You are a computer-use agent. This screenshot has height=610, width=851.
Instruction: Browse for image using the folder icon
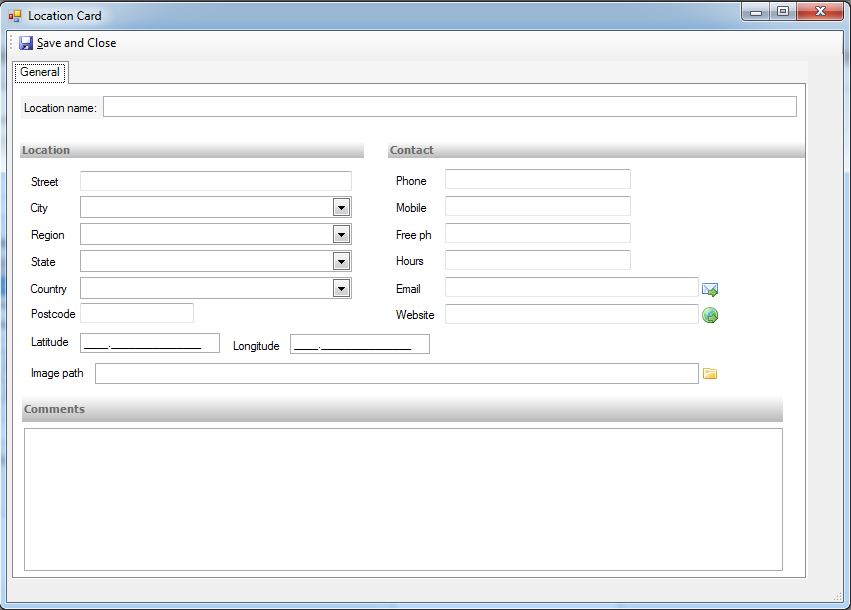(710, 374)
